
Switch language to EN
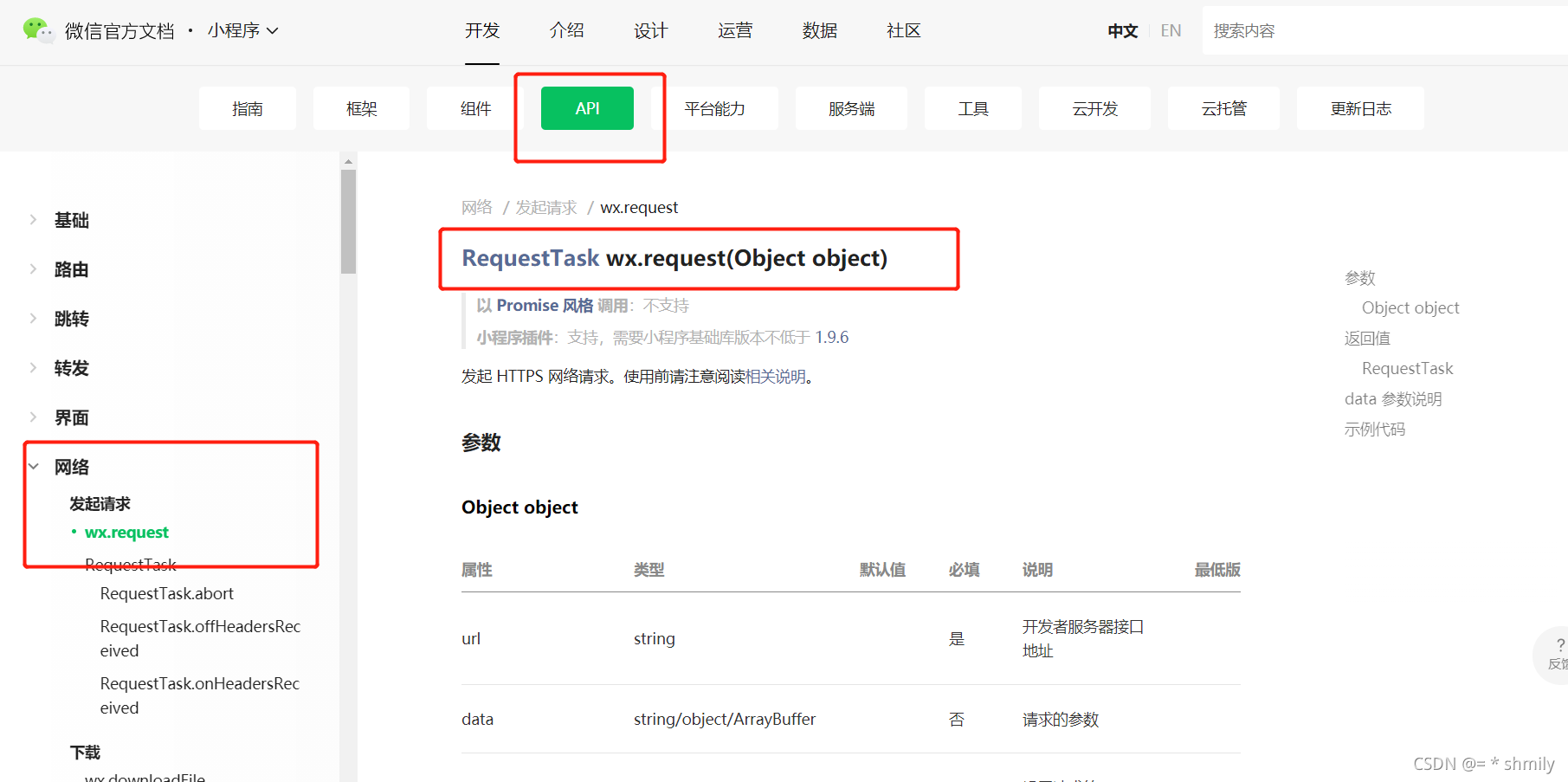[1171, 30]
